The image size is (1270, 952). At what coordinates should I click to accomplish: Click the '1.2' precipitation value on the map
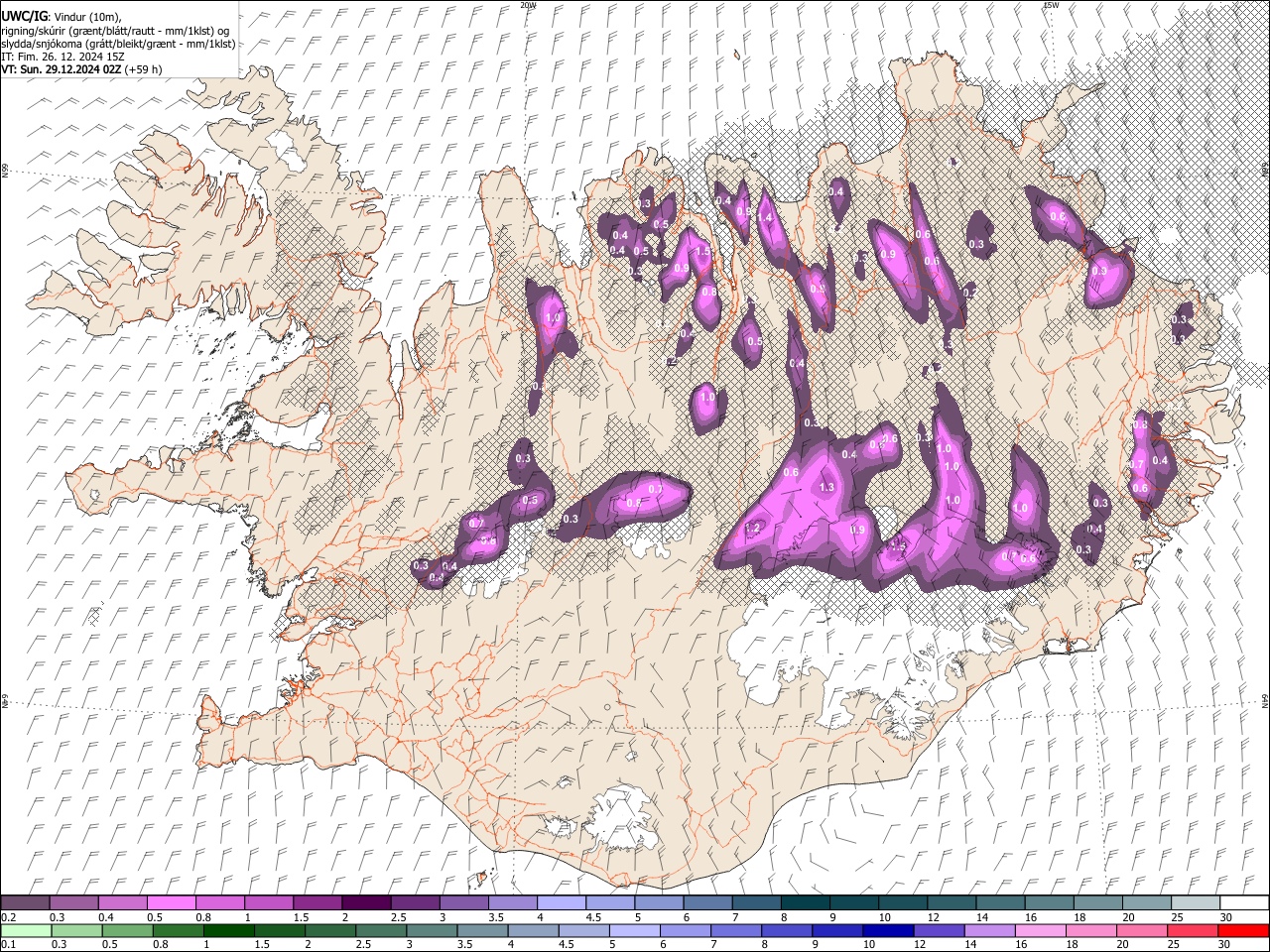click(x=752, y=529)
